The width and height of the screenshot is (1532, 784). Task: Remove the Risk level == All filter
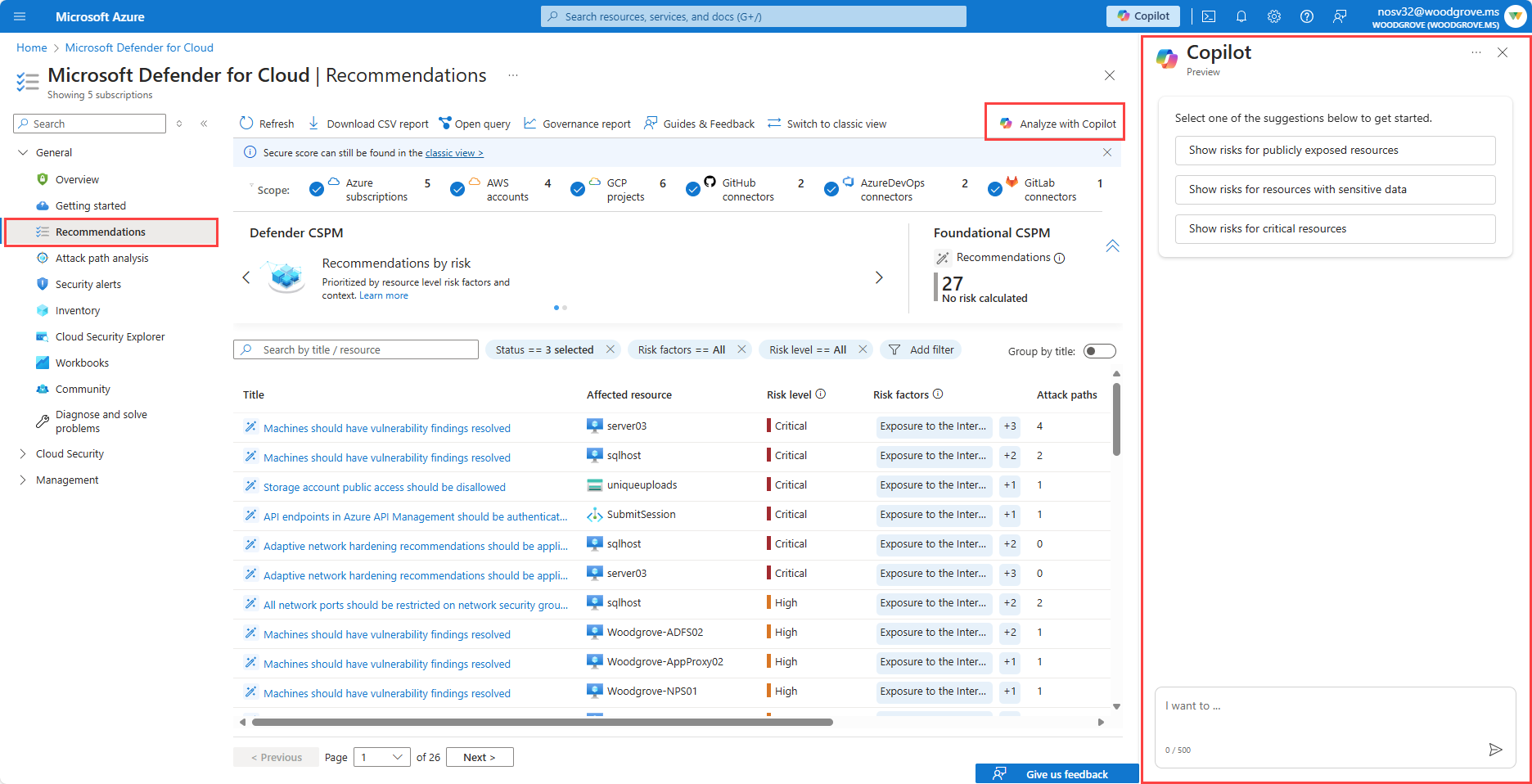(x=863, y=349)
